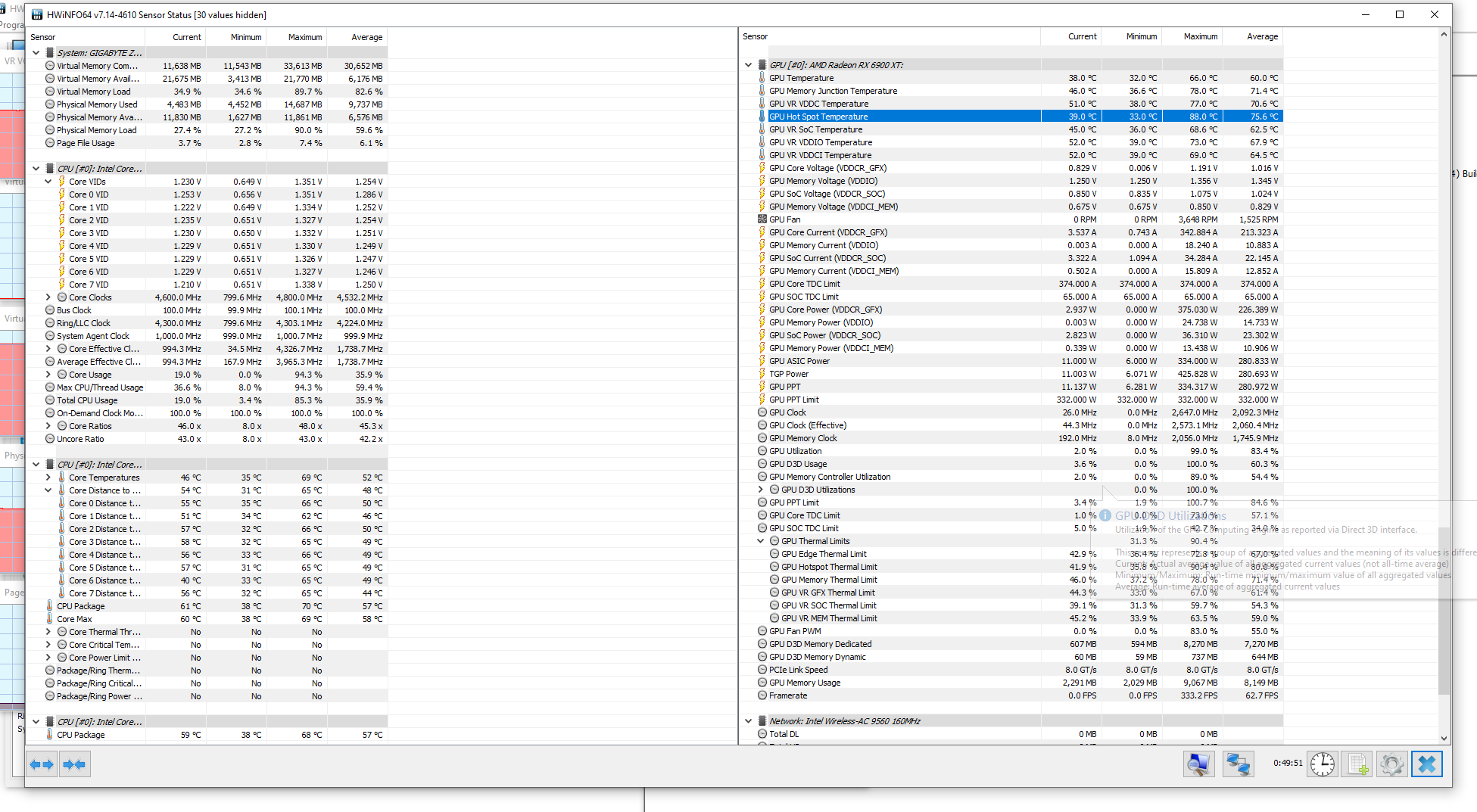Click the circle icon beside Uncore Ratio

50,439
